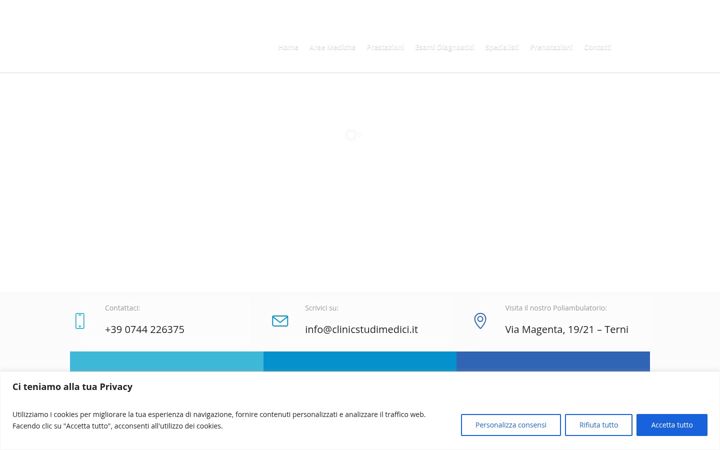Click the light cyan color block
The height and width of the screenshot is (450, 720).
pos(167,361)
